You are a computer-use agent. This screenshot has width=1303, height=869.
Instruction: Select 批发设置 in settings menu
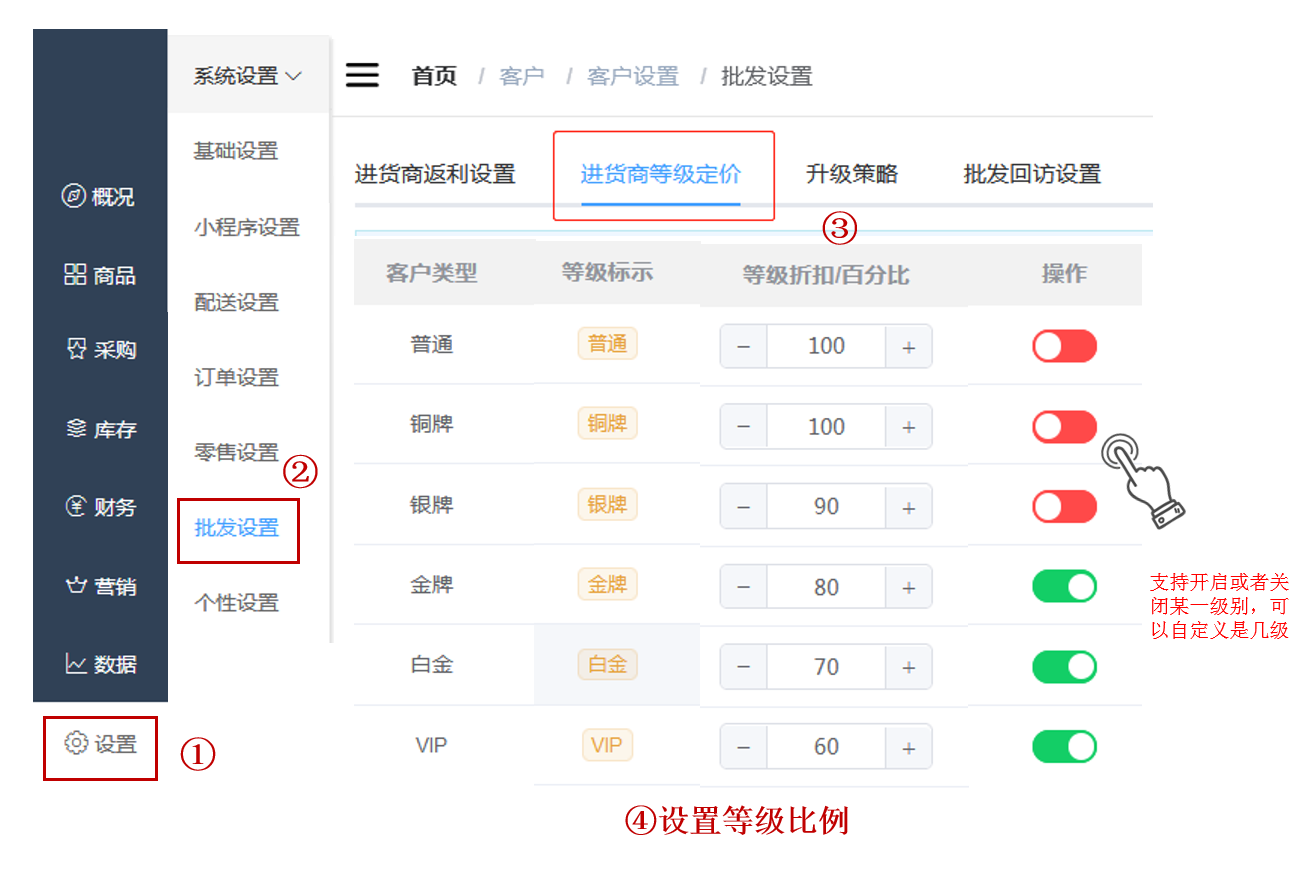(x=237, y=528)
